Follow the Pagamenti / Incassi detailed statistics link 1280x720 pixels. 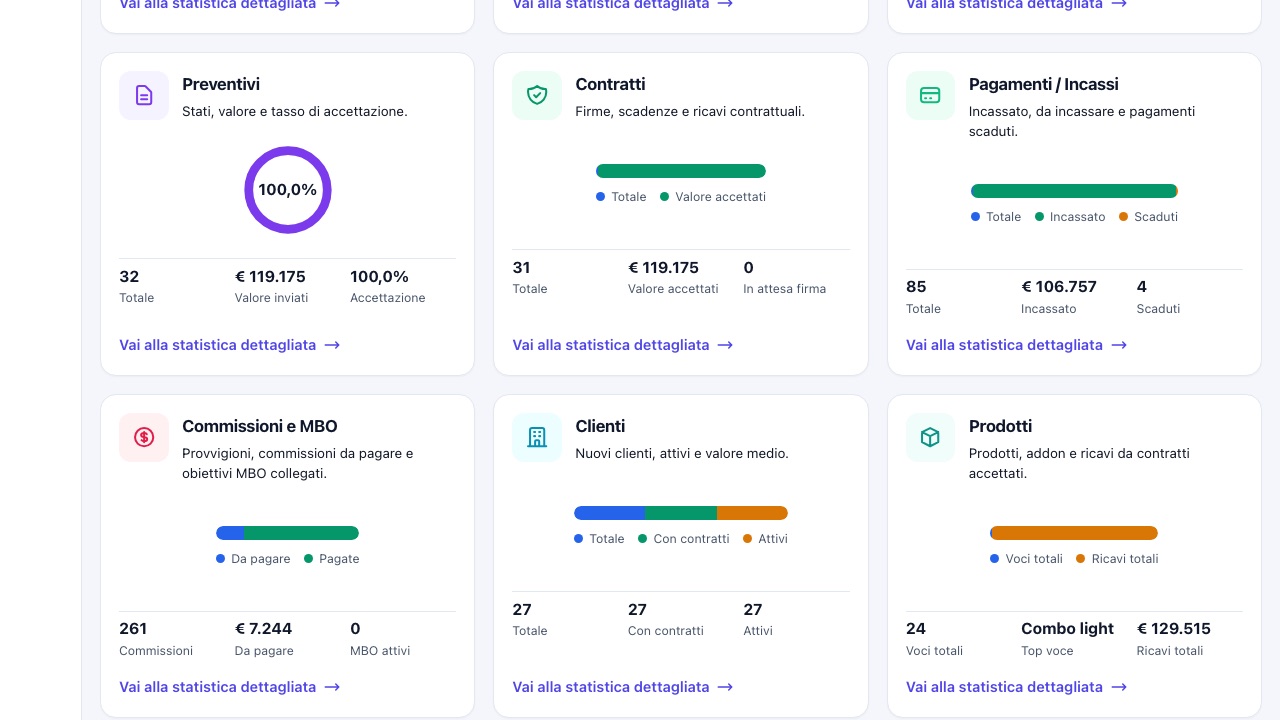1016,345
